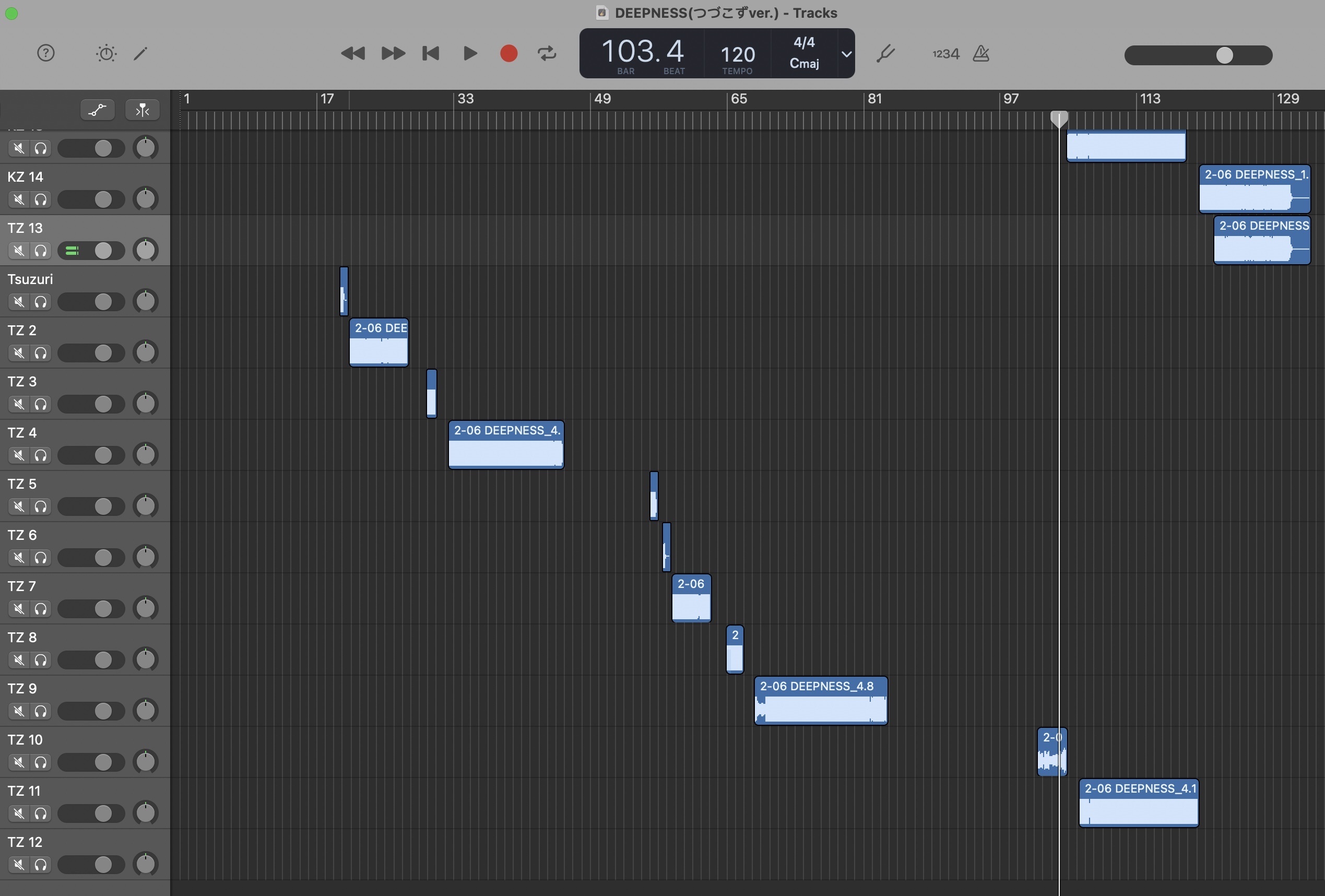The width and height of the screenshot is (1325, 896).
Task: Mute the TZ 13 track
Action: (x=19, y=251)
